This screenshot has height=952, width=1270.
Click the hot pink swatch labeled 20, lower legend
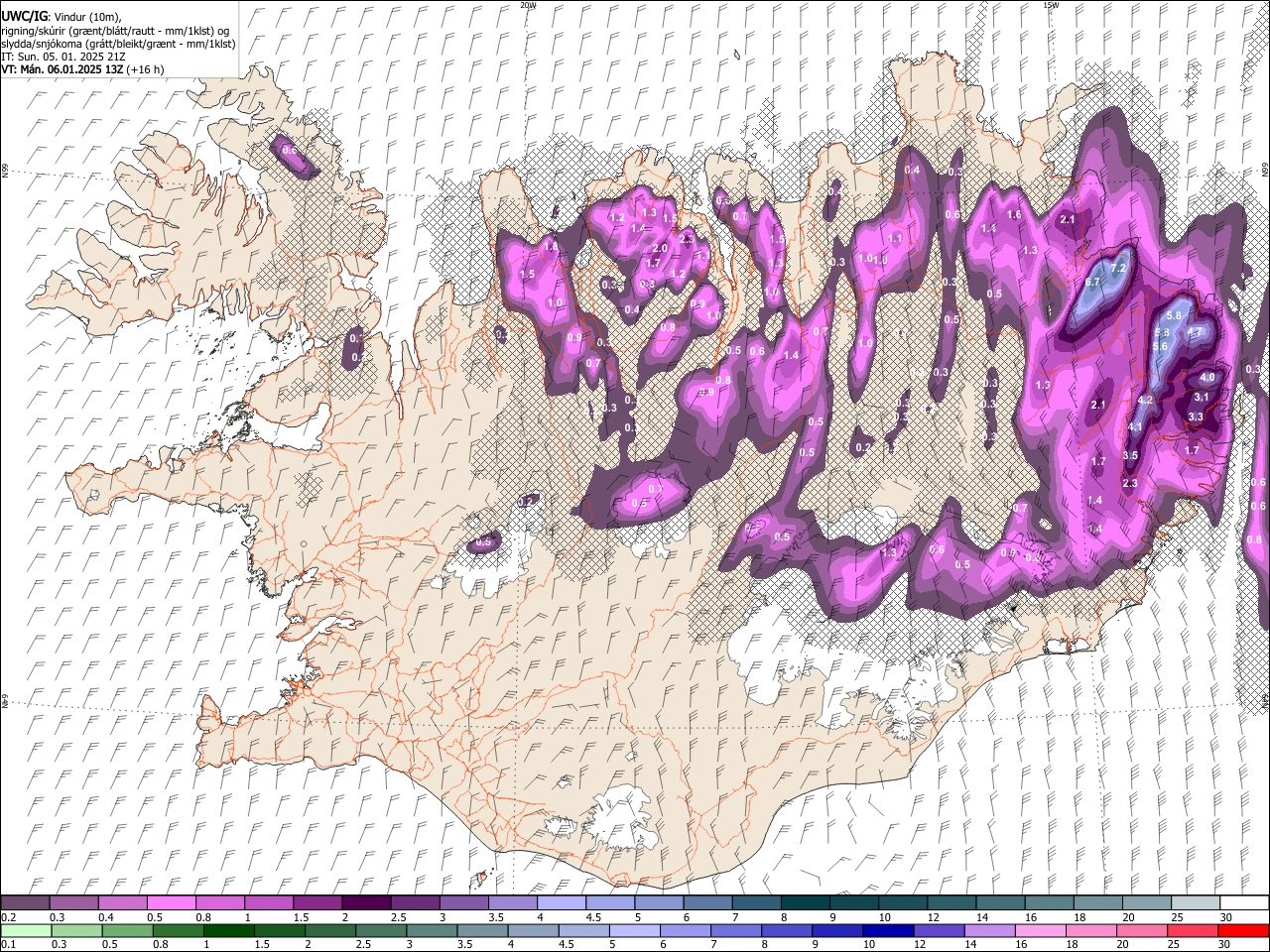coord(1142,930)
